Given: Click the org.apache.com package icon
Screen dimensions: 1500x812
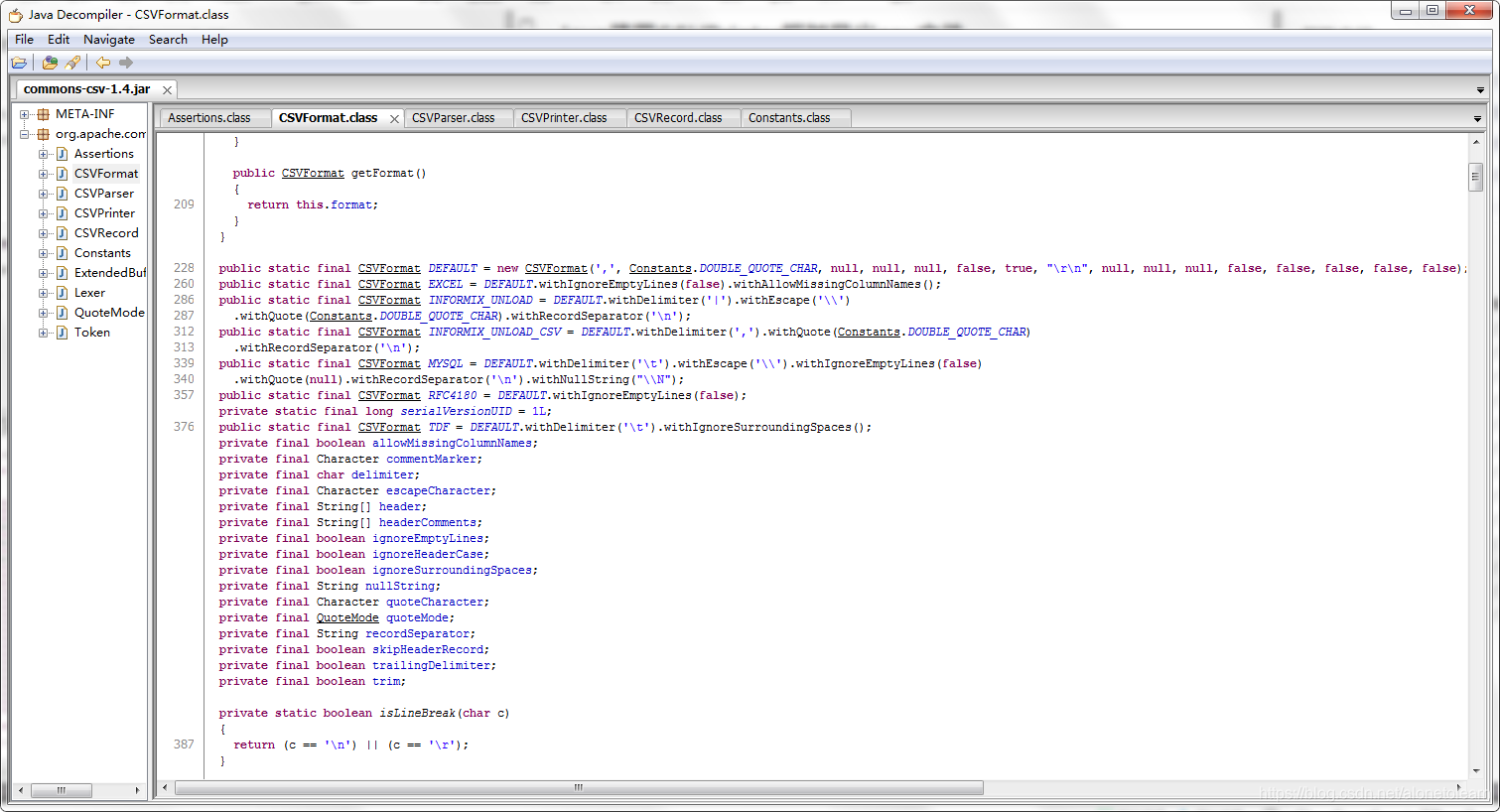Looking at the screenshot, I should pyautogui.click(x=44, y=134).
